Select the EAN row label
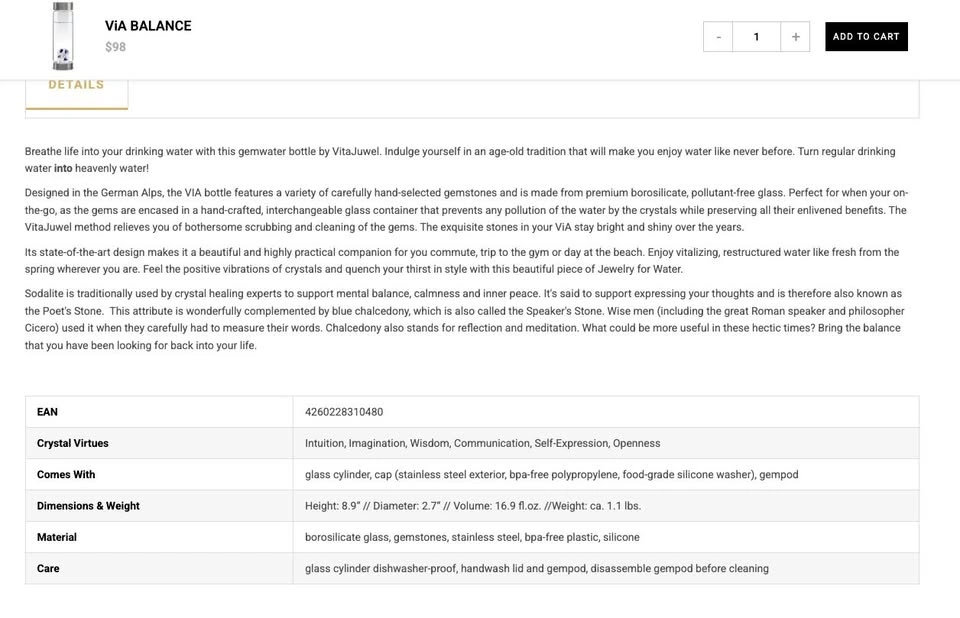This screenshot has height=618, width=960. (x=47, y=412)
